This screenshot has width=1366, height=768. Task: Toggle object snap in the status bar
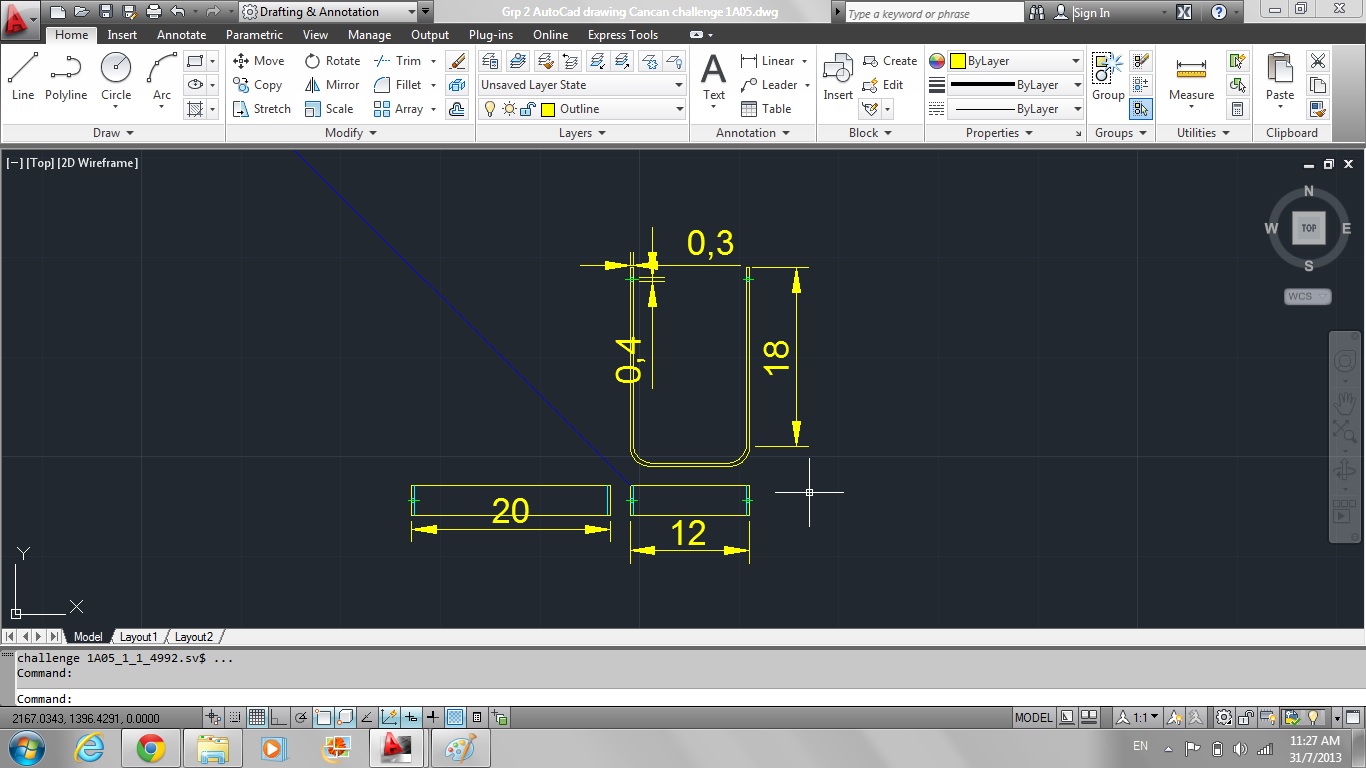tap(322, 717)
